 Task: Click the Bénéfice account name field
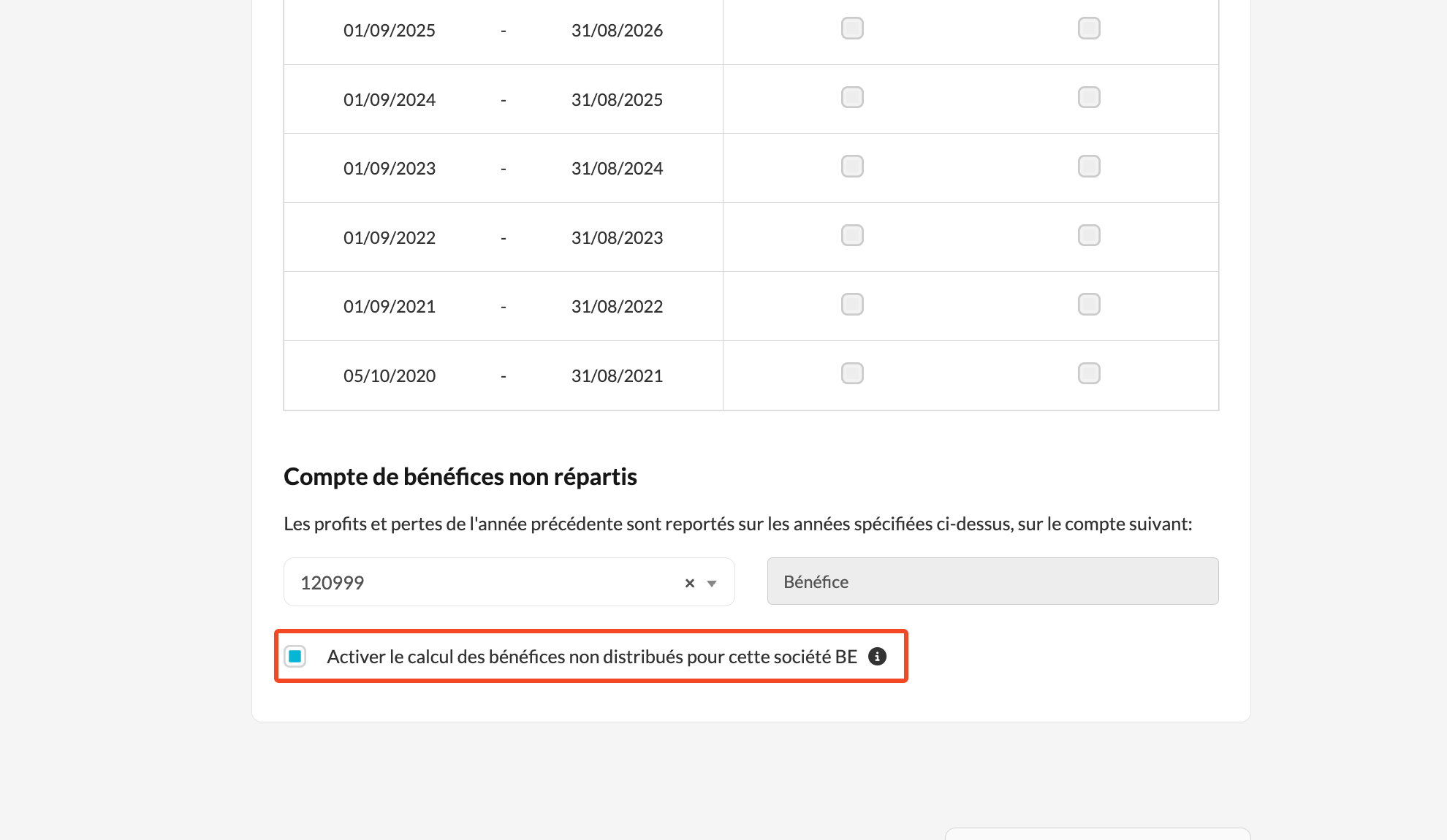click(992, 581)
